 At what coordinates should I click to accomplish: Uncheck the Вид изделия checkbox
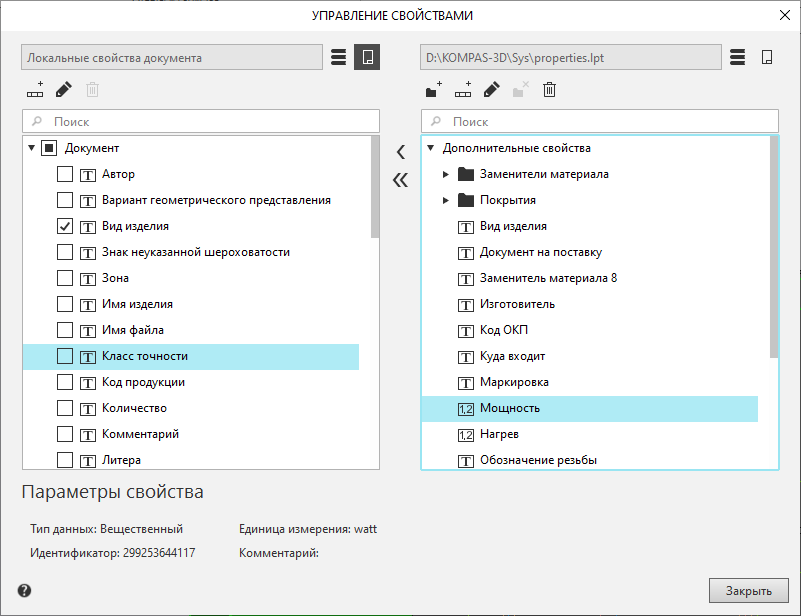[65, 226]
